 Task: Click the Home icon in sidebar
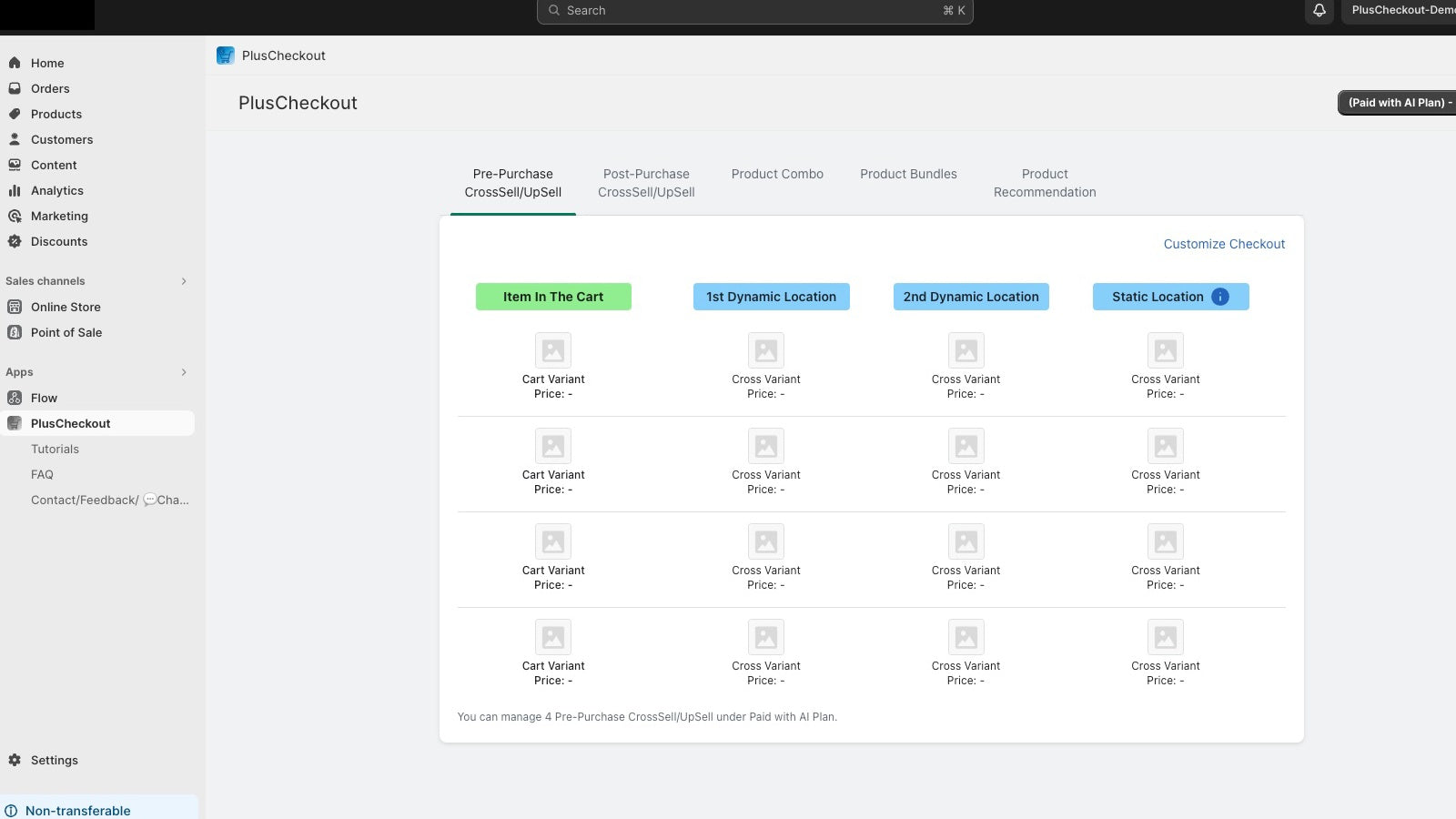coord(15,63)
